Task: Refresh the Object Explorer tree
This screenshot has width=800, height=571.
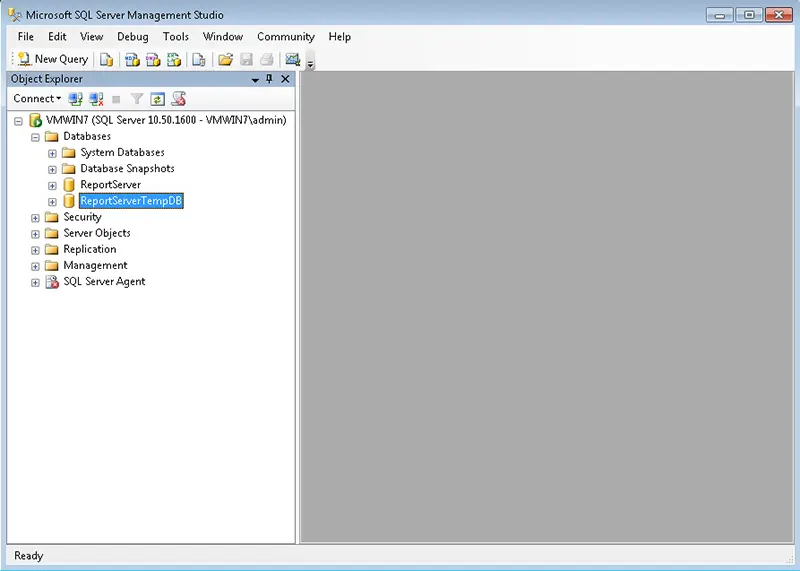Action: pyautogui.click(x=158, y=99)
